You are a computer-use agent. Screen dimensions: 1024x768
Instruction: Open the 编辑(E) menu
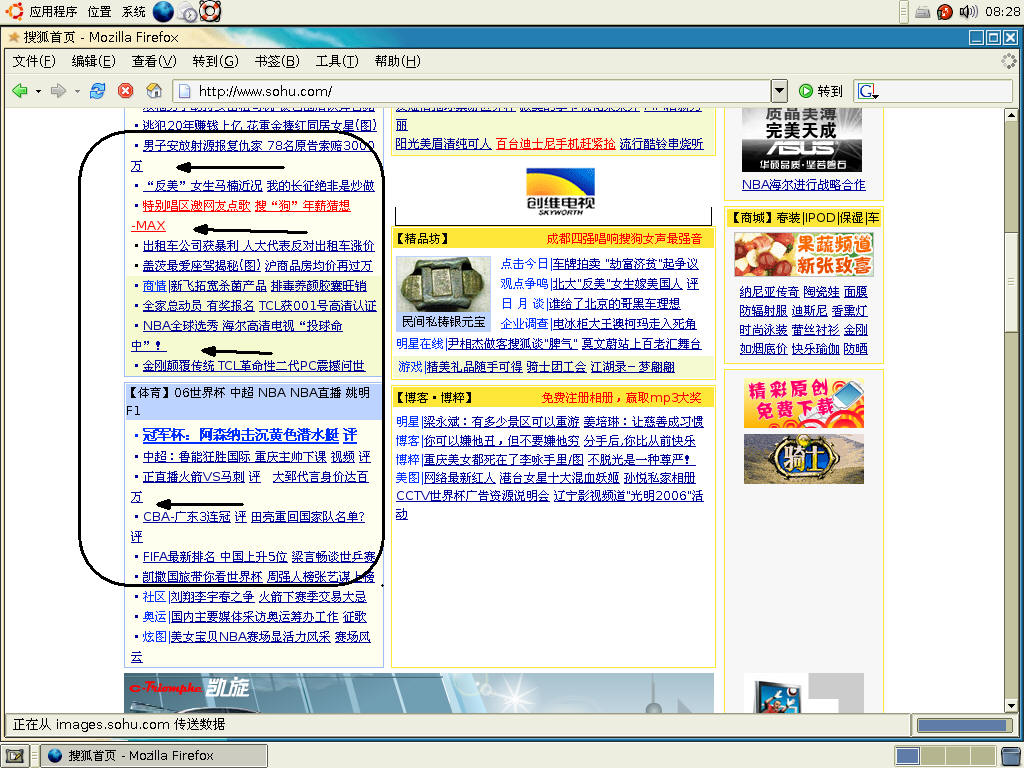click(x=93, y=61)
